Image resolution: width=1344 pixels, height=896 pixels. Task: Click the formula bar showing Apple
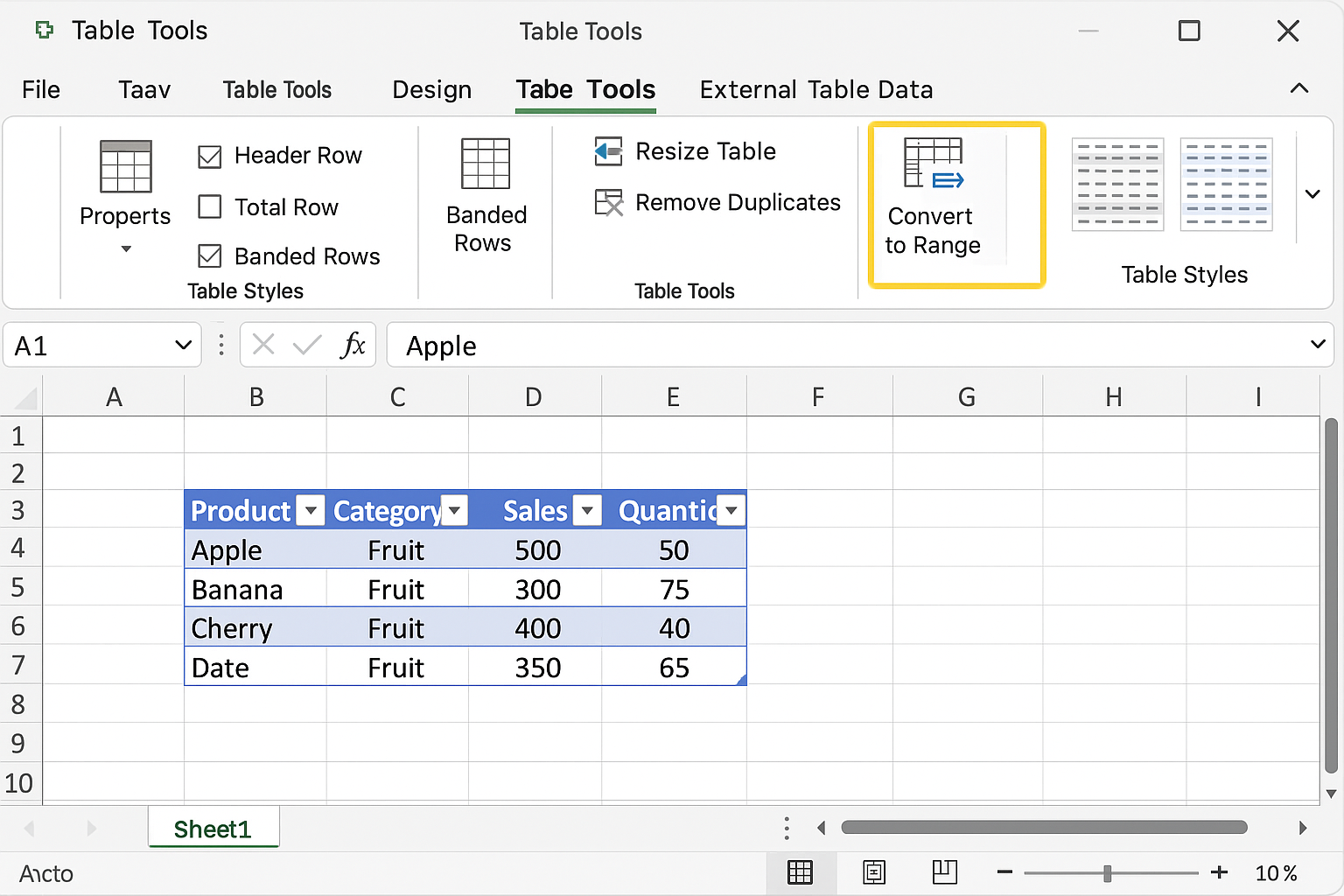pos(860,345)
